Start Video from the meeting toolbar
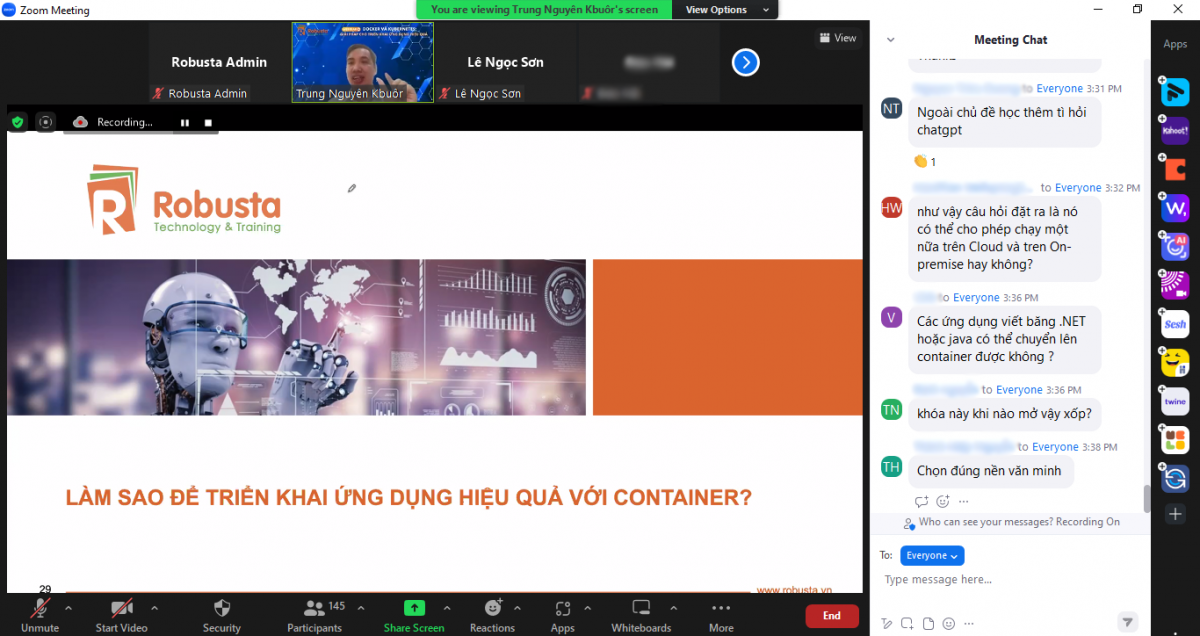The height and width of the screenshot is (636, 1200). 121,615
